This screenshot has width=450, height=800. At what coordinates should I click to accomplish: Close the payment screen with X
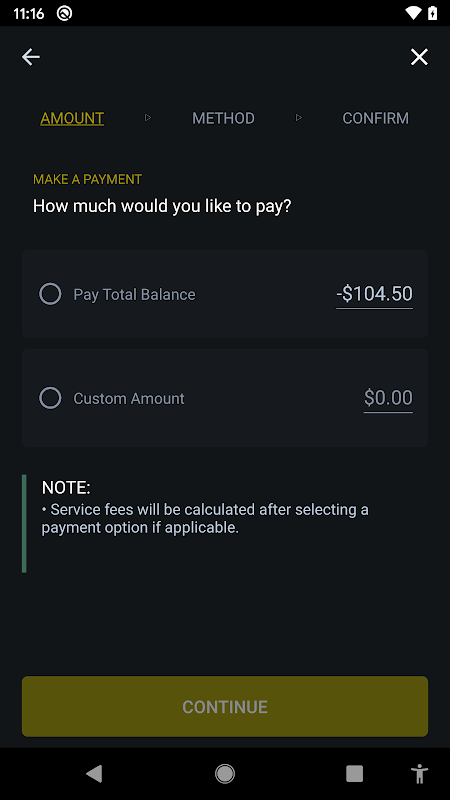[x=419, y=57]
